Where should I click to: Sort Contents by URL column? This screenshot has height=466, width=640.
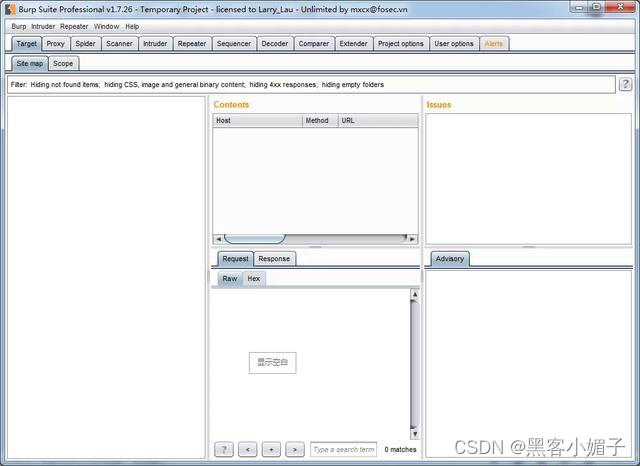click(x=378, y=120)
